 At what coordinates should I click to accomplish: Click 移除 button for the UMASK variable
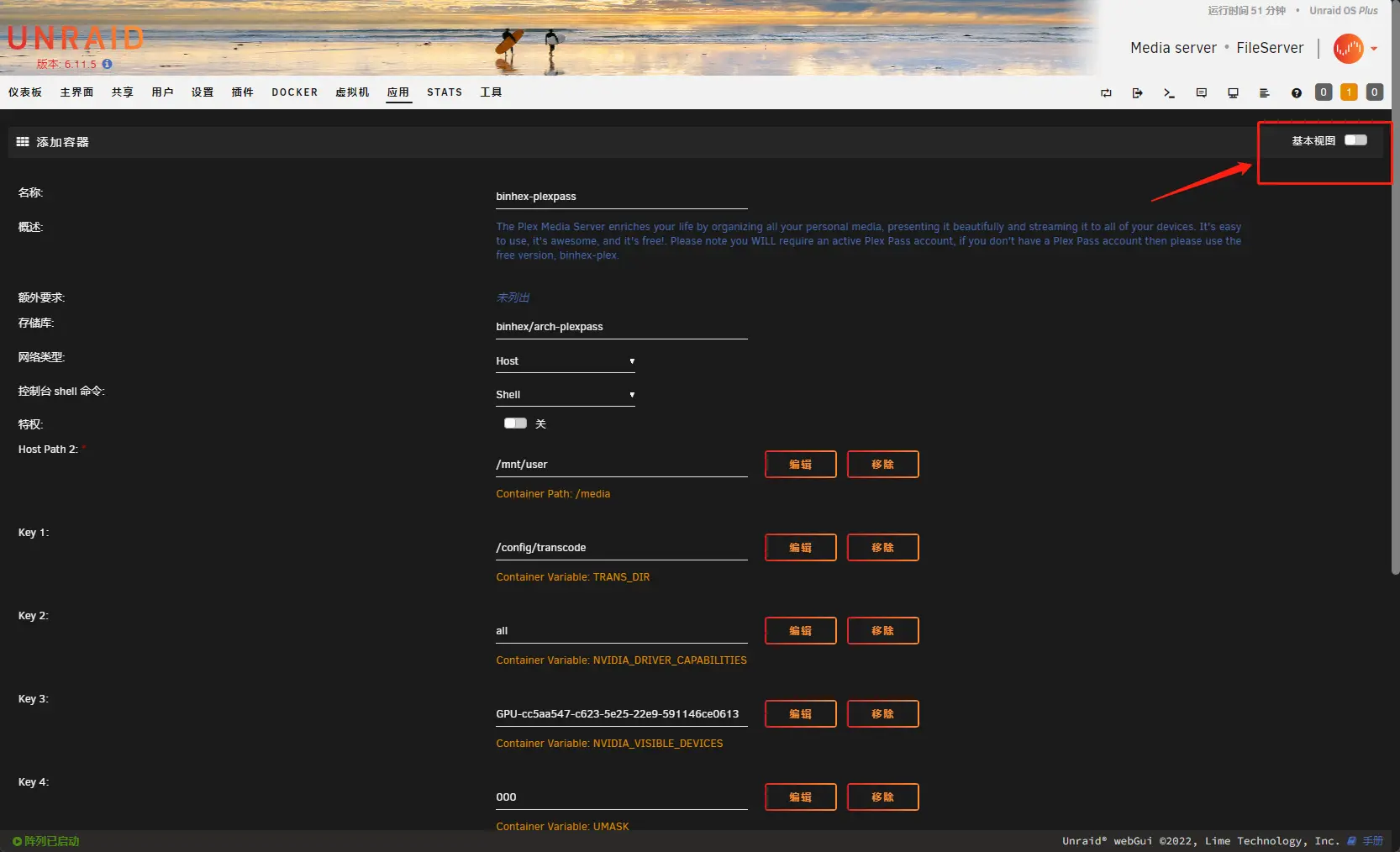click(882, 797)
